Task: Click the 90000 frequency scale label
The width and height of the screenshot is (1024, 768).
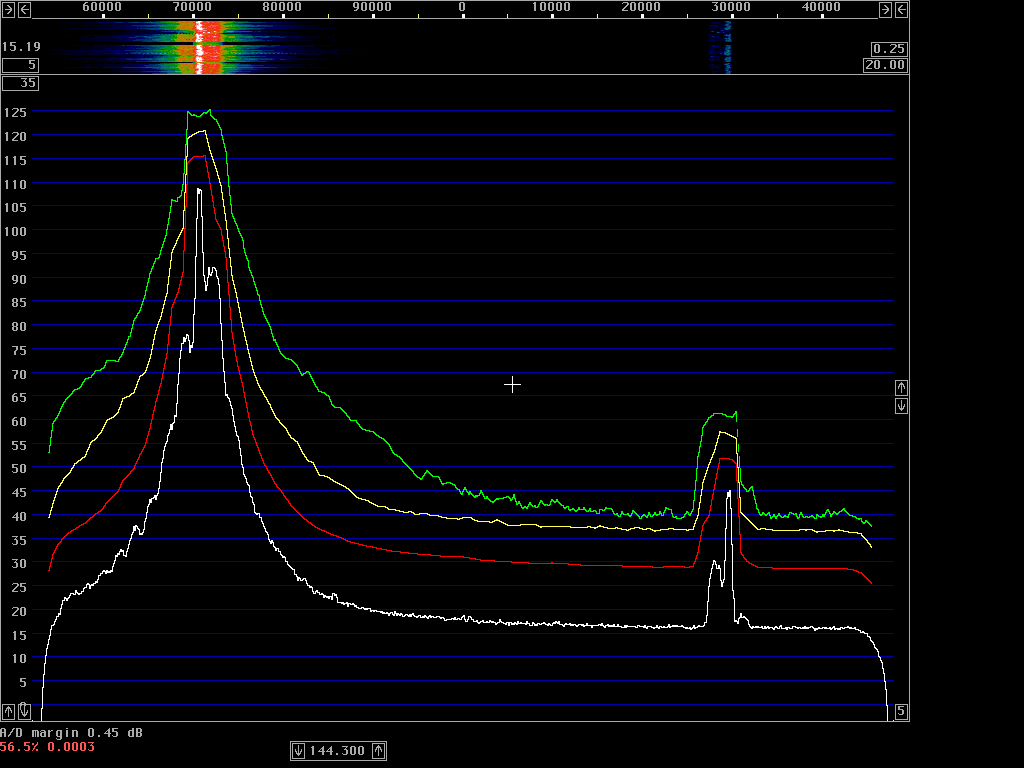Action: 372,7
